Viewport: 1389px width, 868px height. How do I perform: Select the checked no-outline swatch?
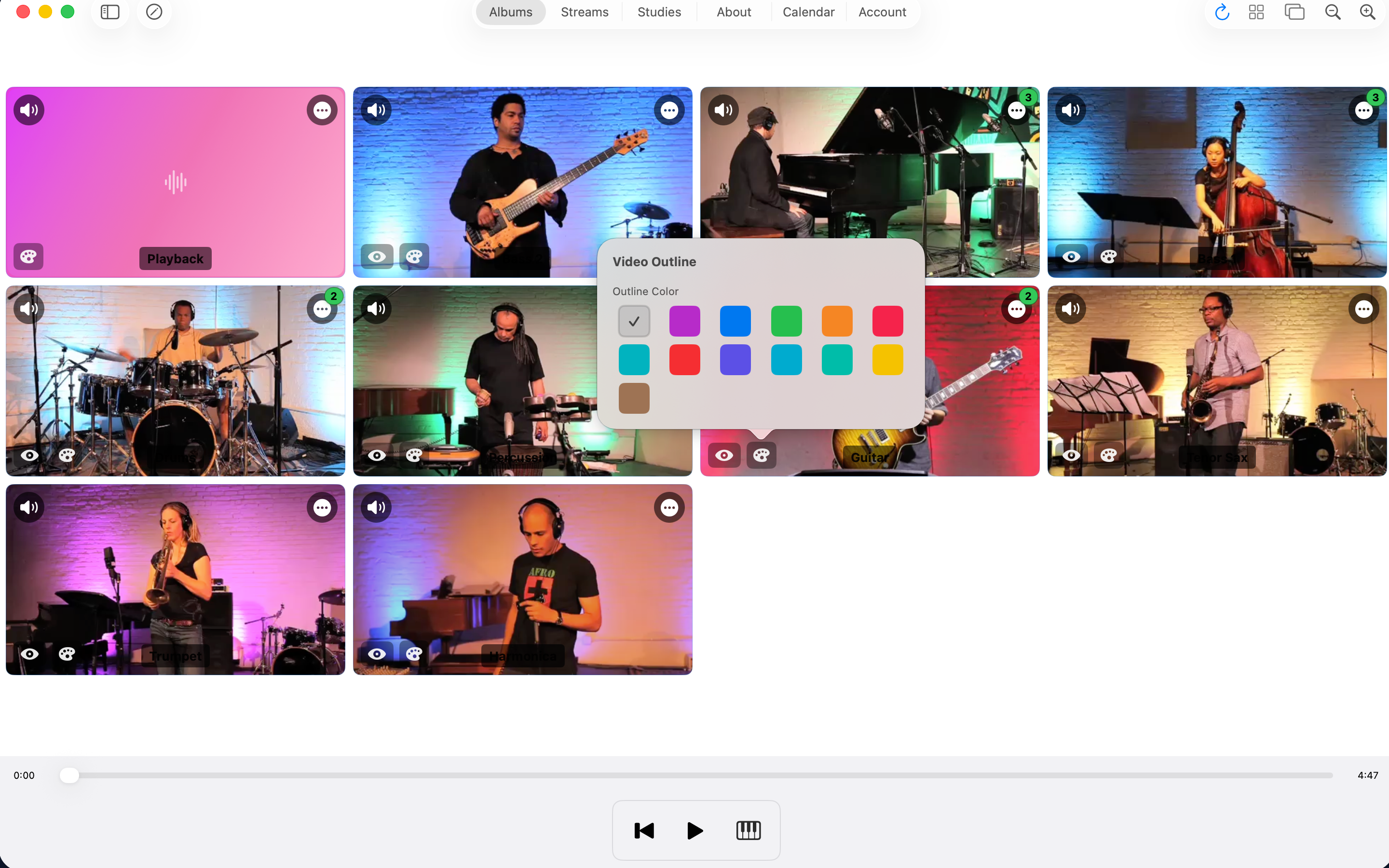click(x=634, y=321)
